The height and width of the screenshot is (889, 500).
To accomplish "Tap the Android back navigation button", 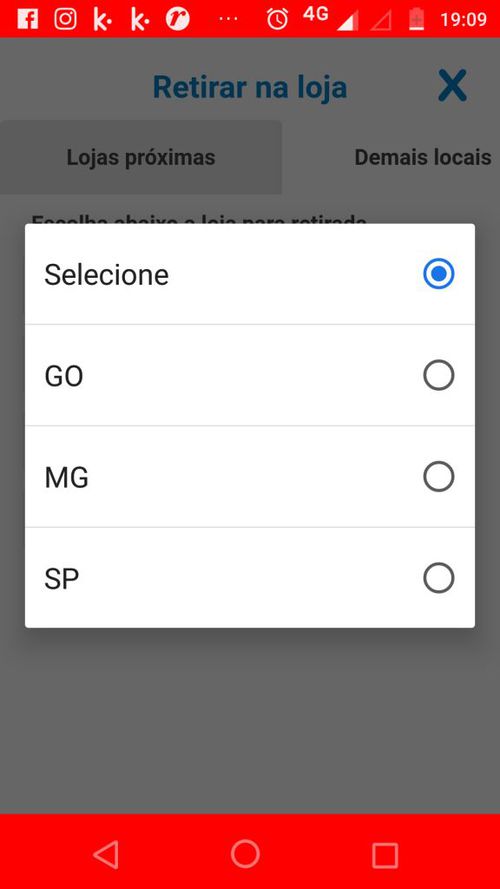I will (106, 854).
